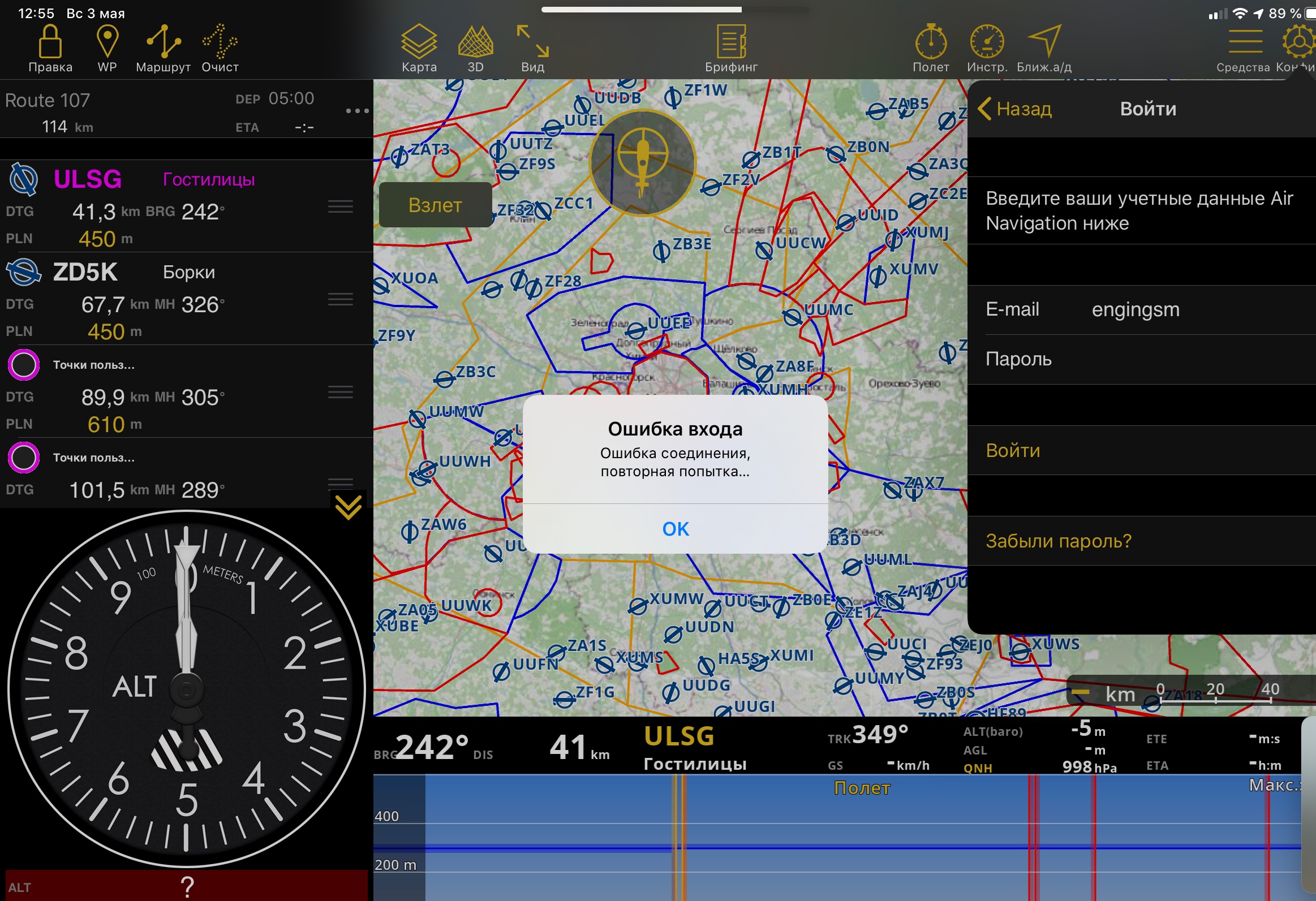Open the Брифинг document icon
Image resolution: width=1316 pixels, height=901 pixels.
(x=730, y=41)
